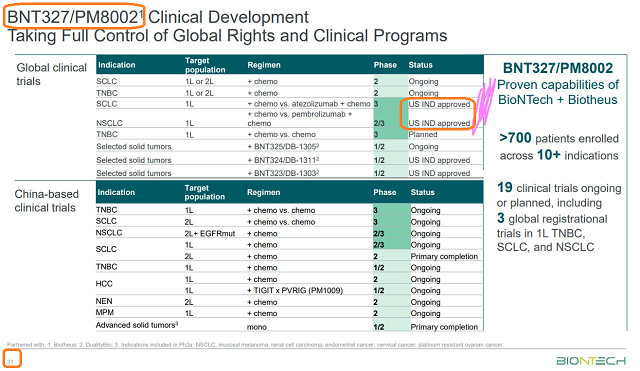Click the '+ BNT323/DB-1303' regimen cell
The image size is (640, 371).
tap(283, 173)
